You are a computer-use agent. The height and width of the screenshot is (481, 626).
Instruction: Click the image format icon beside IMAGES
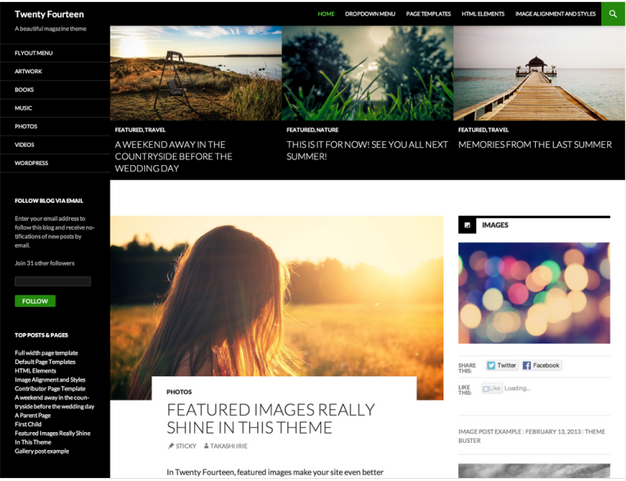[467, 225]
